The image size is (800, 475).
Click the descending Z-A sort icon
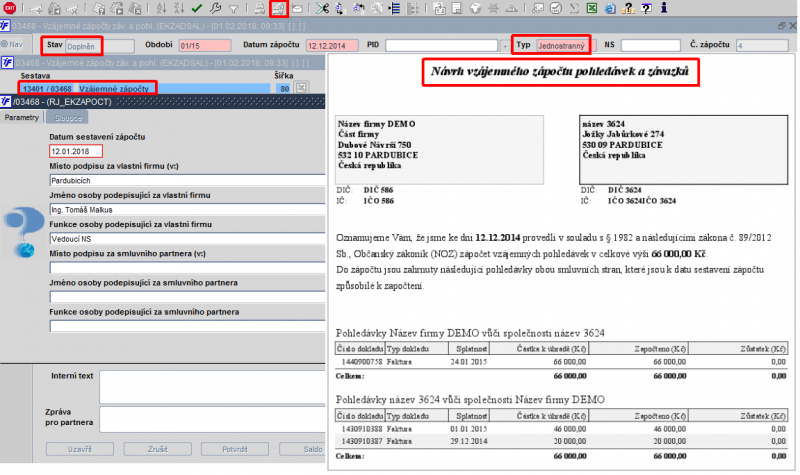coord(179,8)
